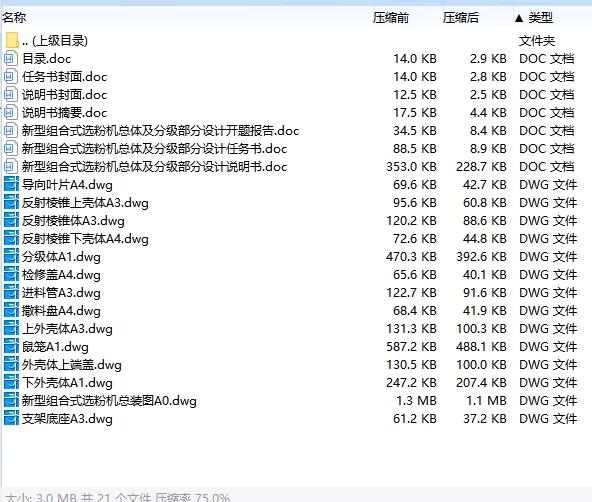This screenshot has height=502, width=592.
Task: Select the file name 下外壳体A1.dwg
Action: 67,382
